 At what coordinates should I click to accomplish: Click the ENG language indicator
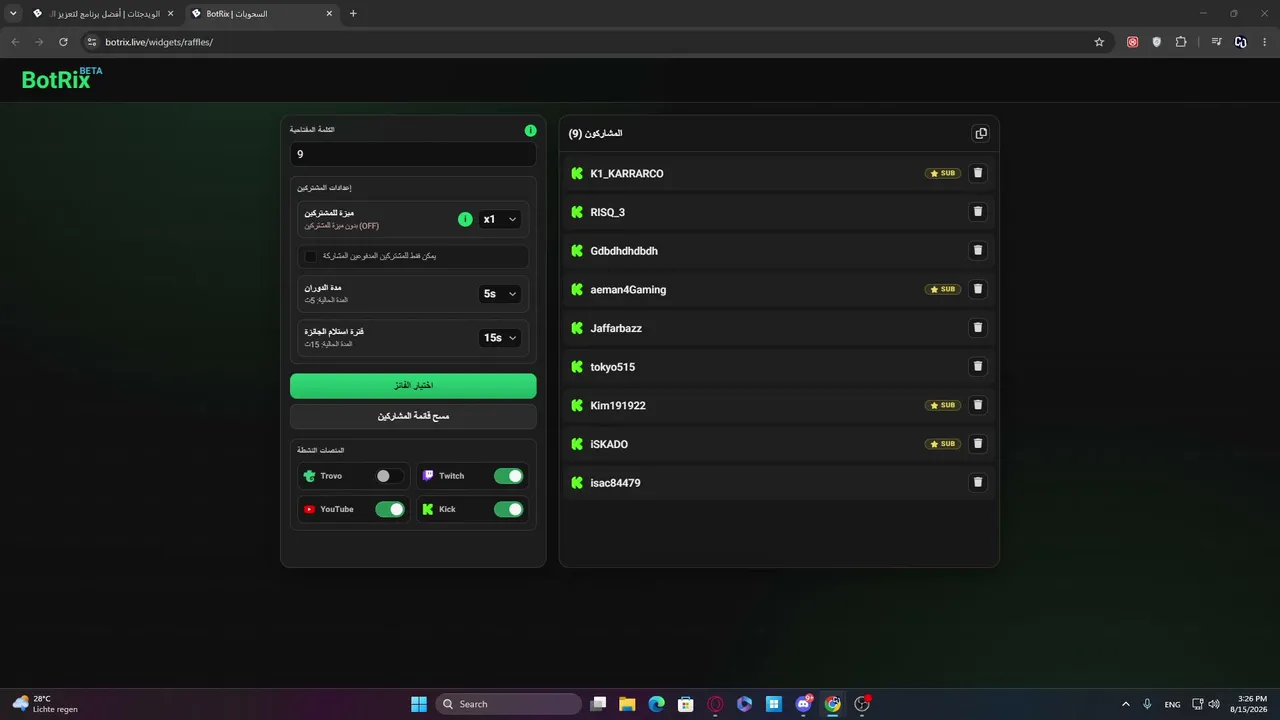[x=1173, y=704]
